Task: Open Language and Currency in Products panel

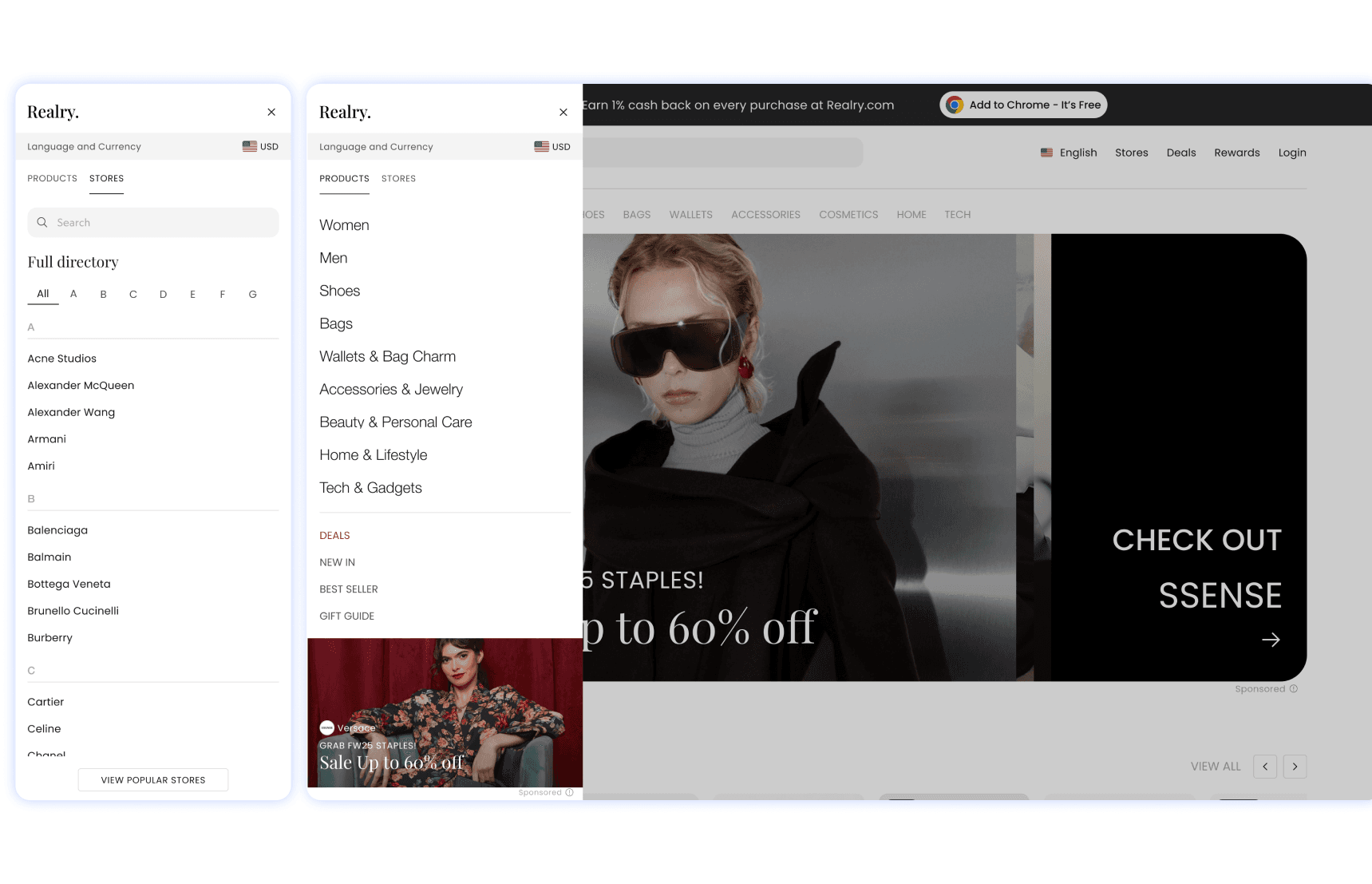Action: coord(445,147)
